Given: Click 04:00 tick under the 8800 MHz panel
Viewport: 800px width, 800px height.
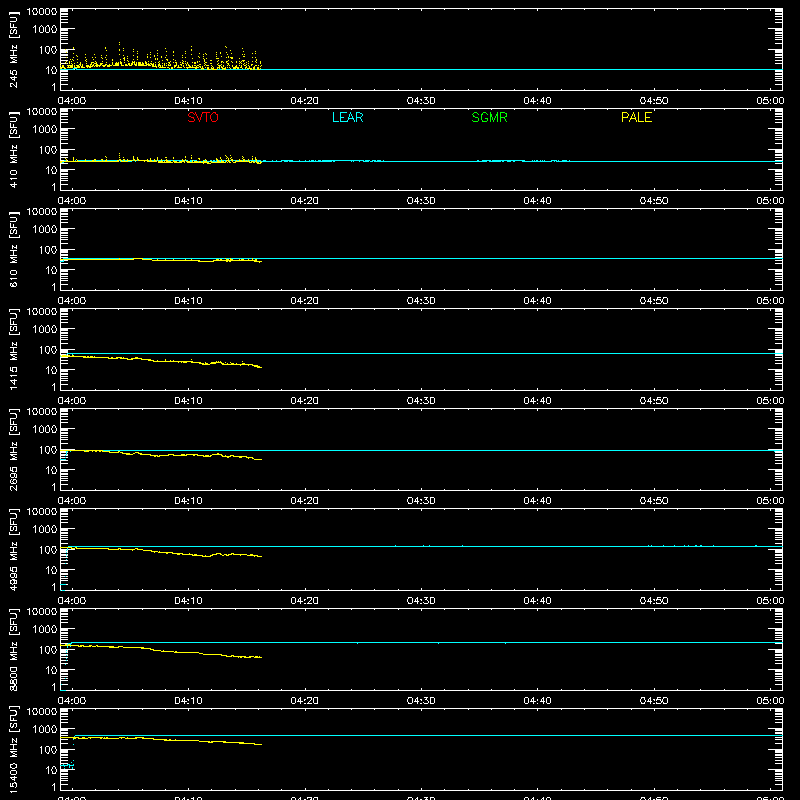Looking at the screenshot, I should (x=72, y=701).
